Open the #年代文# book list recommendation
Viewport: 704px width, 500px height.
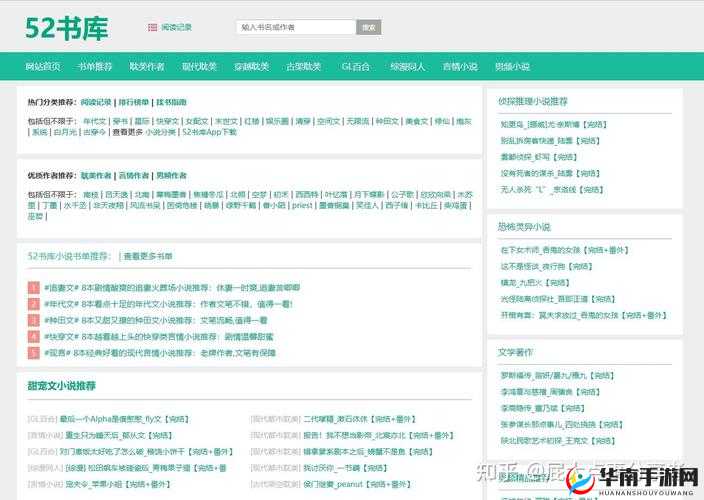pyautogui.click(x=168, y=304)
